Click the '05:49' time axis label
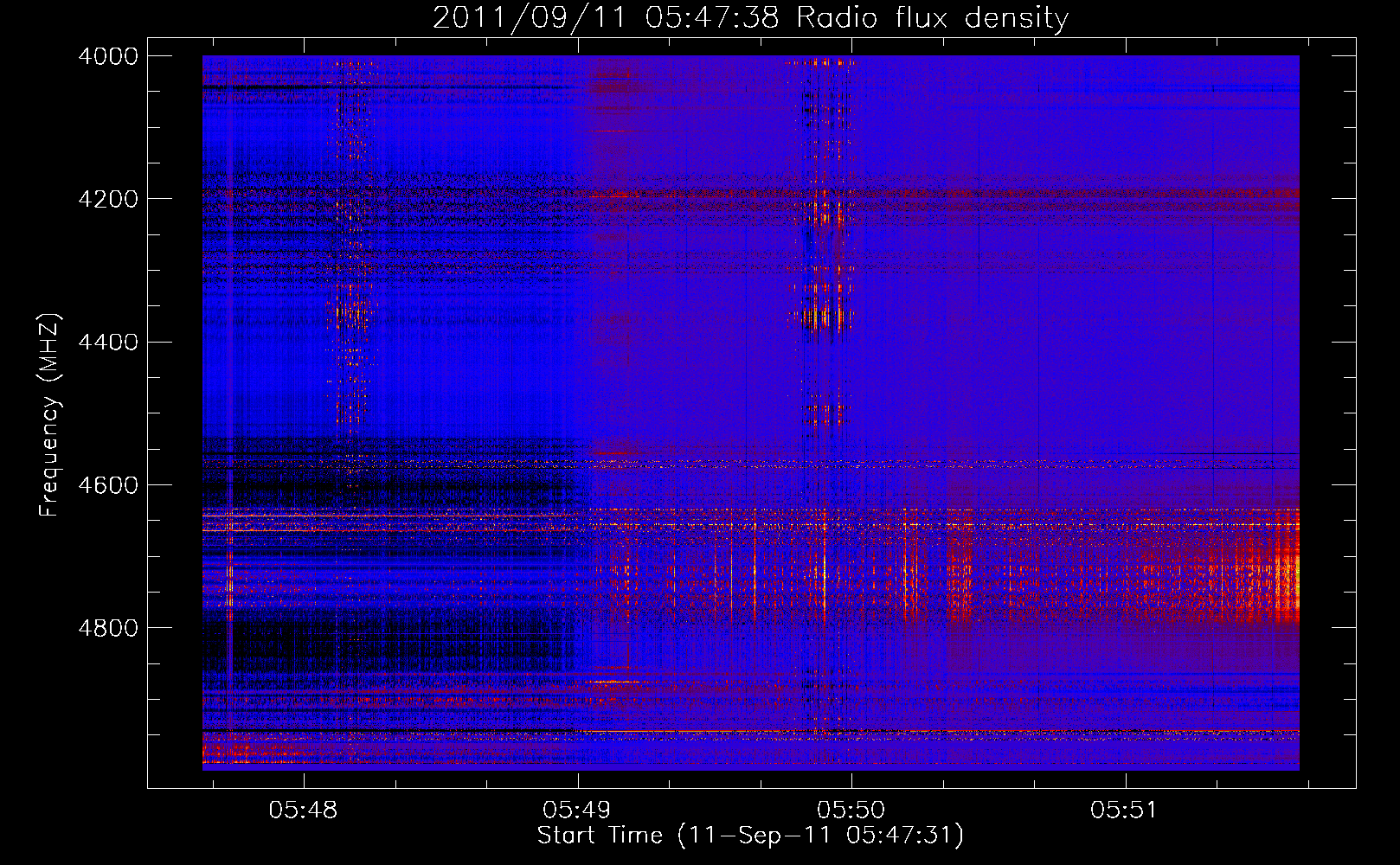This screenshot has height=865, width=1400. tap(577, 811)
